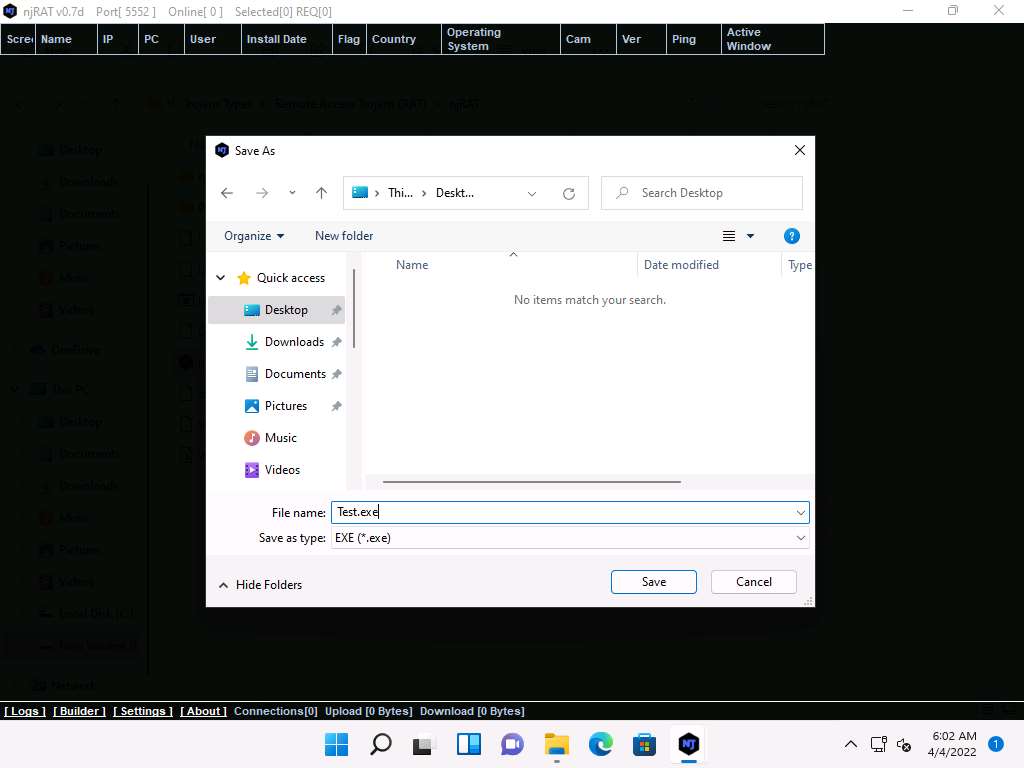Open the recent locations dropdown arrow
The image size is (1024, 768).
coord(292,193)
